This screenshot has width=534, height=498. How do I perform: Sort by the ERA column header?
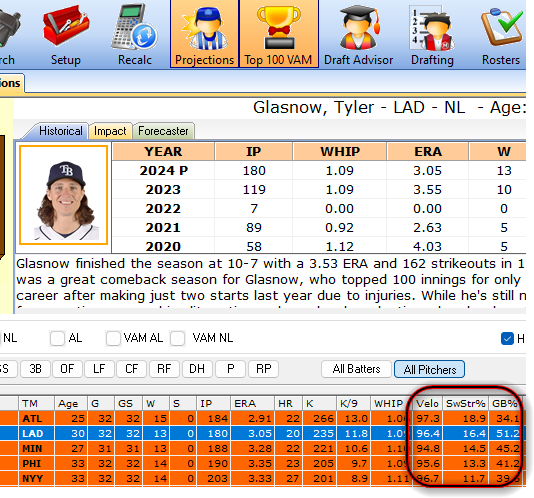coord(252,404)
